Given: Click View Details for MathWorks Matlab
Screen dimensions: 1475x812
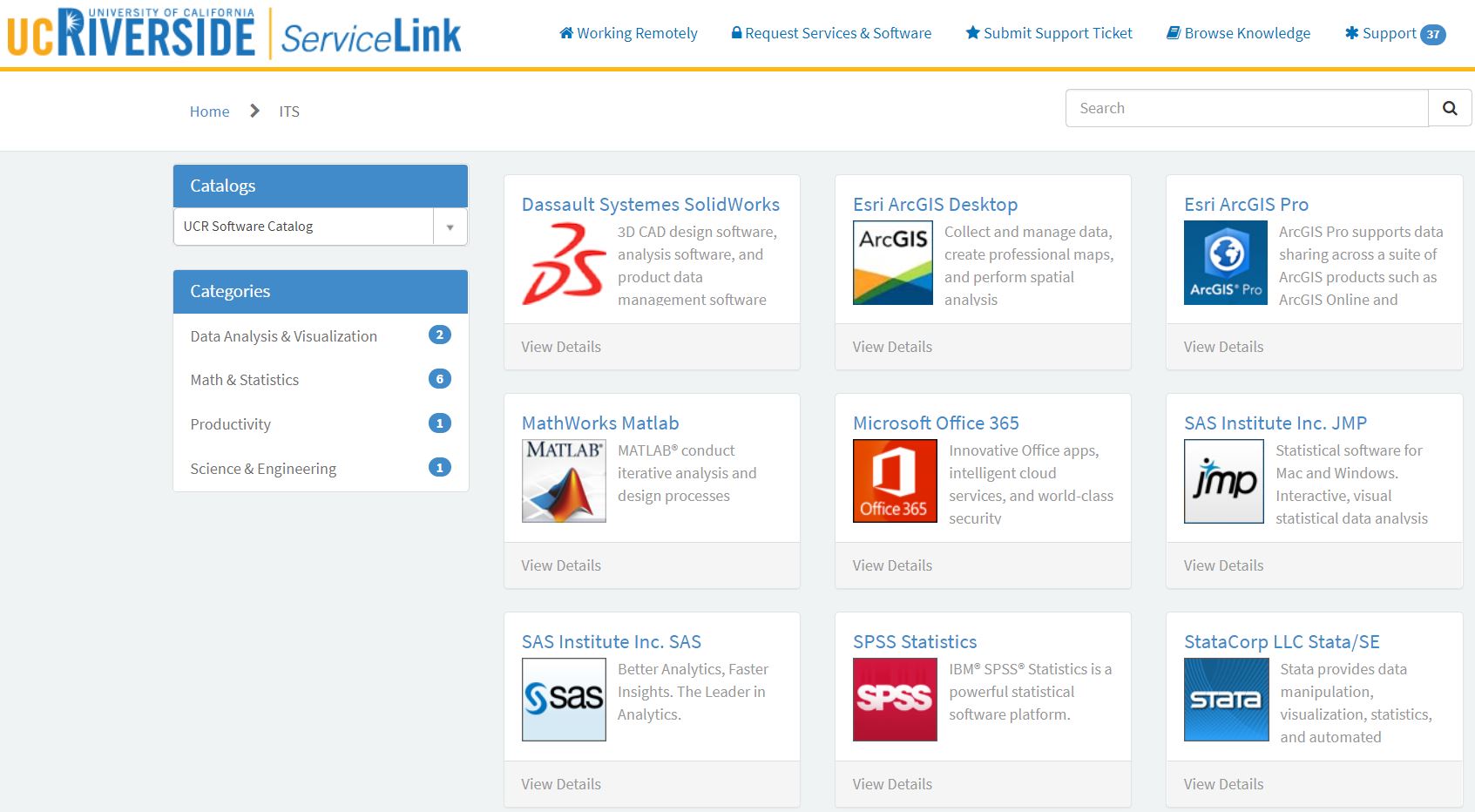Looking at the screenshot, I should (x=561, y=565).
